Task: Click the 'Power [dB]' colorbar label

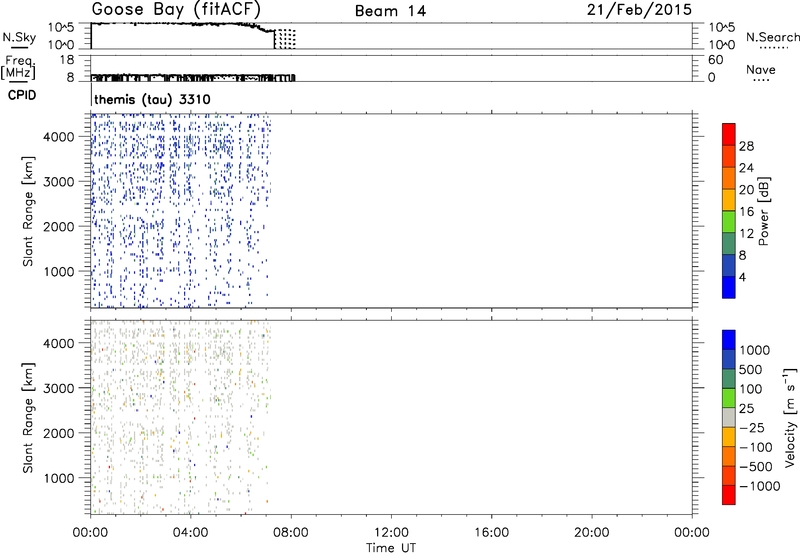Action: pyautogui.click(x=764, y=211)
